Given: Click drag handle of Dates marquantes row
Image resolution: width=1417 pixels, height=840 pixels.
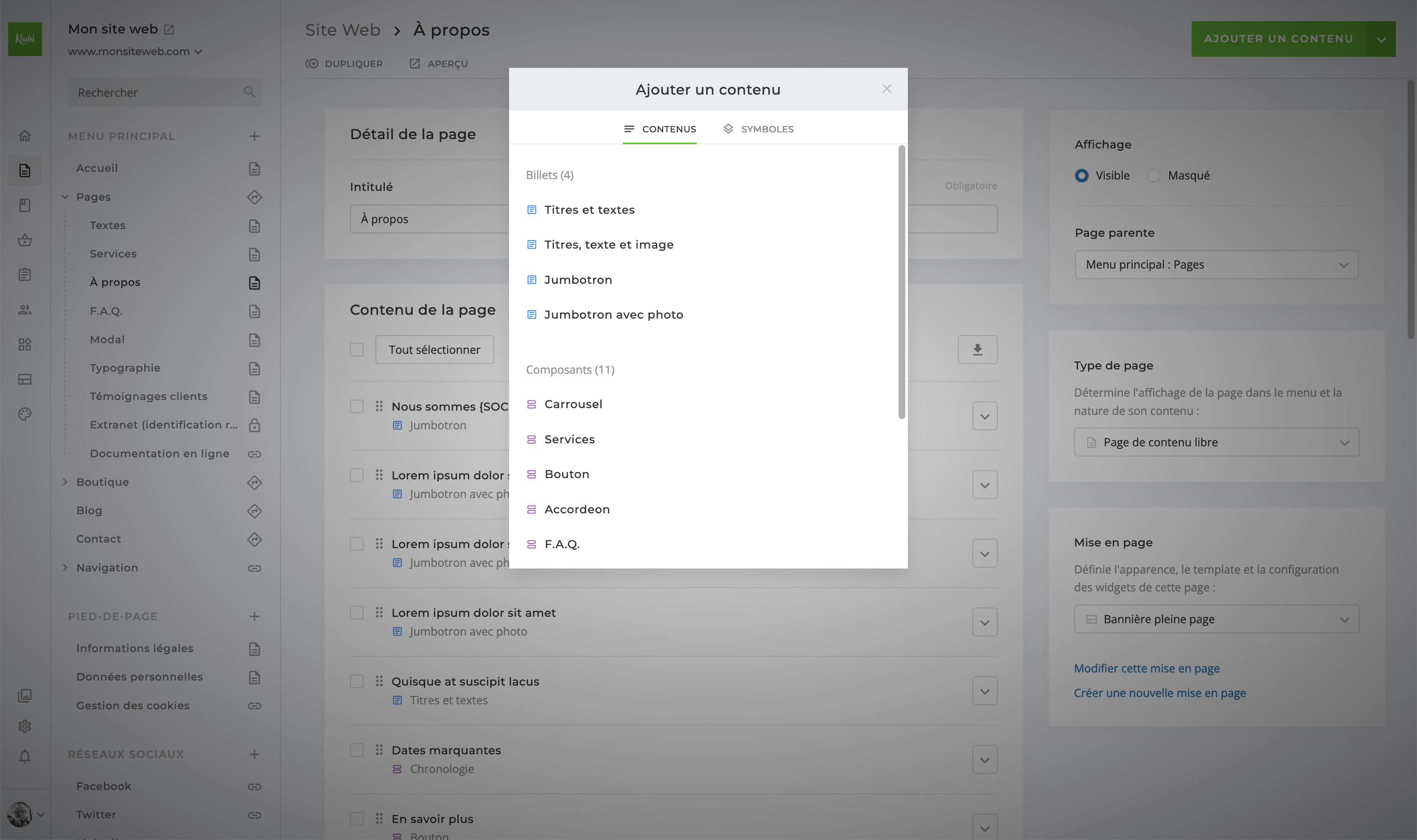Looking at the screenshot, I should [x=379, y=750].
